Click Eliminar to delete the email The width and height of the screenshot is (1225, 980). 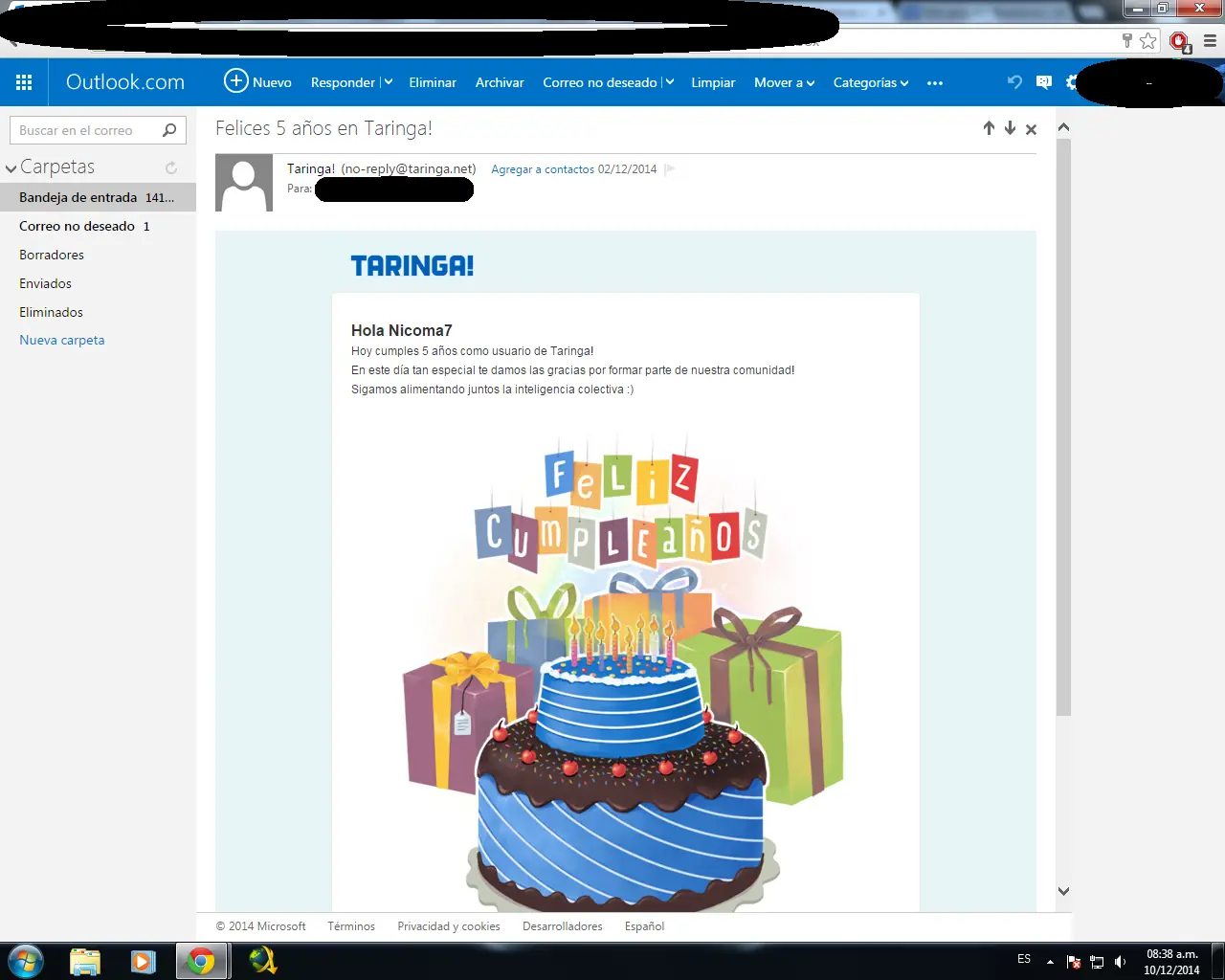click(433, 82)
